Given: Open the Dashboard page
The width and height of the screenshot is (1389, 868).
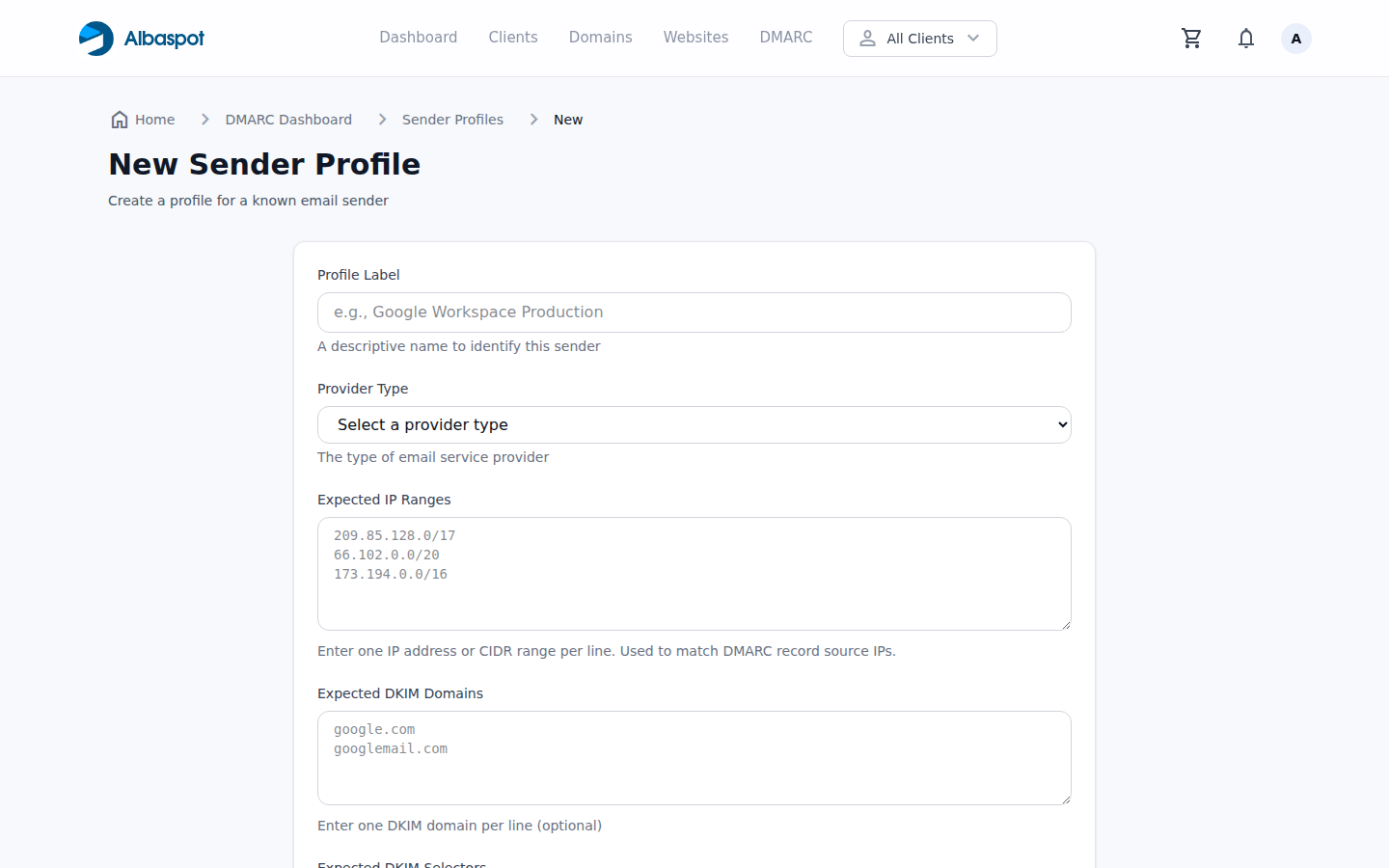Looking at the screenshot, I should click(418, 37).
